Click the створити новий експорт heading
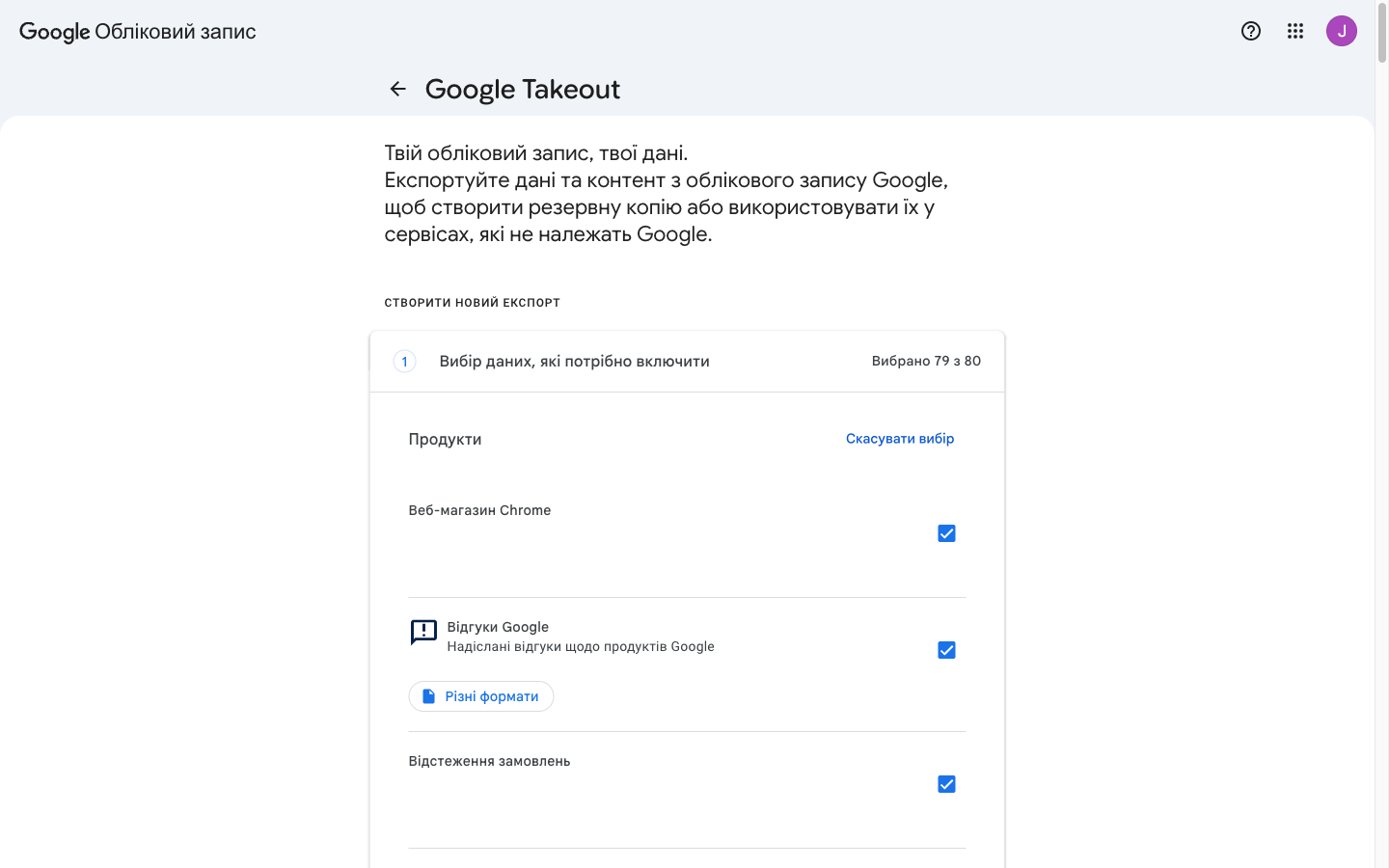 tap(472, 302)
